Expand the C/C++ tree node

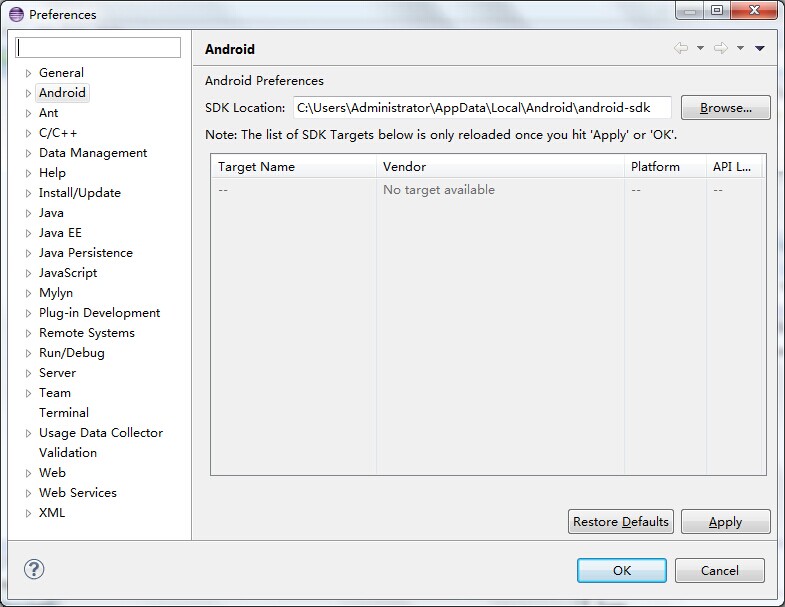click(x=29, y=133)
